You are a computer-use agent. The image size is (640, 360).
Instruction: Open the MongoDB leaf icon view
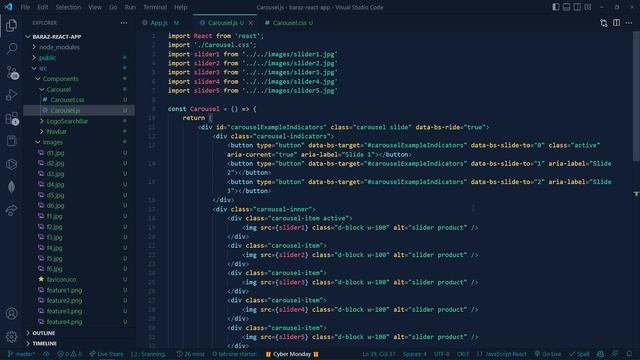tap(11, 187)
